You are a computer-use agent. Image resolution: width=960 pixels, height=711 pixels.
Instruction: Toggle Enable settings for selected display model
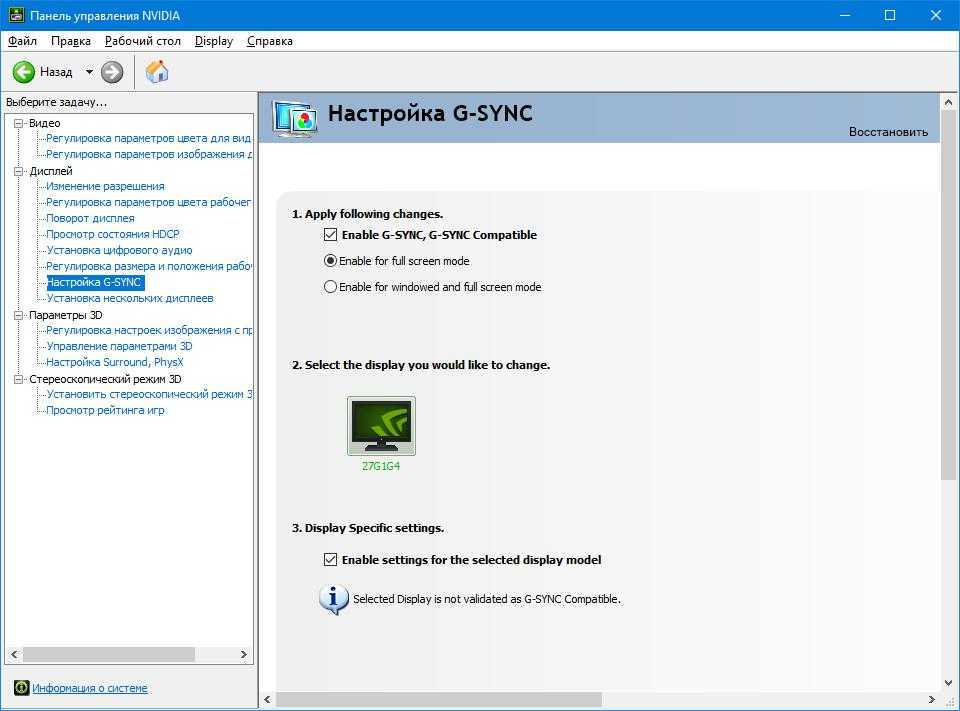331,559
